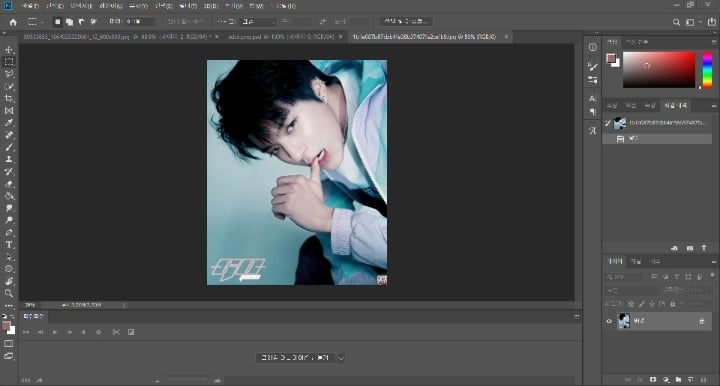Select the Spot Healing Brush tool

pos(9,135)
